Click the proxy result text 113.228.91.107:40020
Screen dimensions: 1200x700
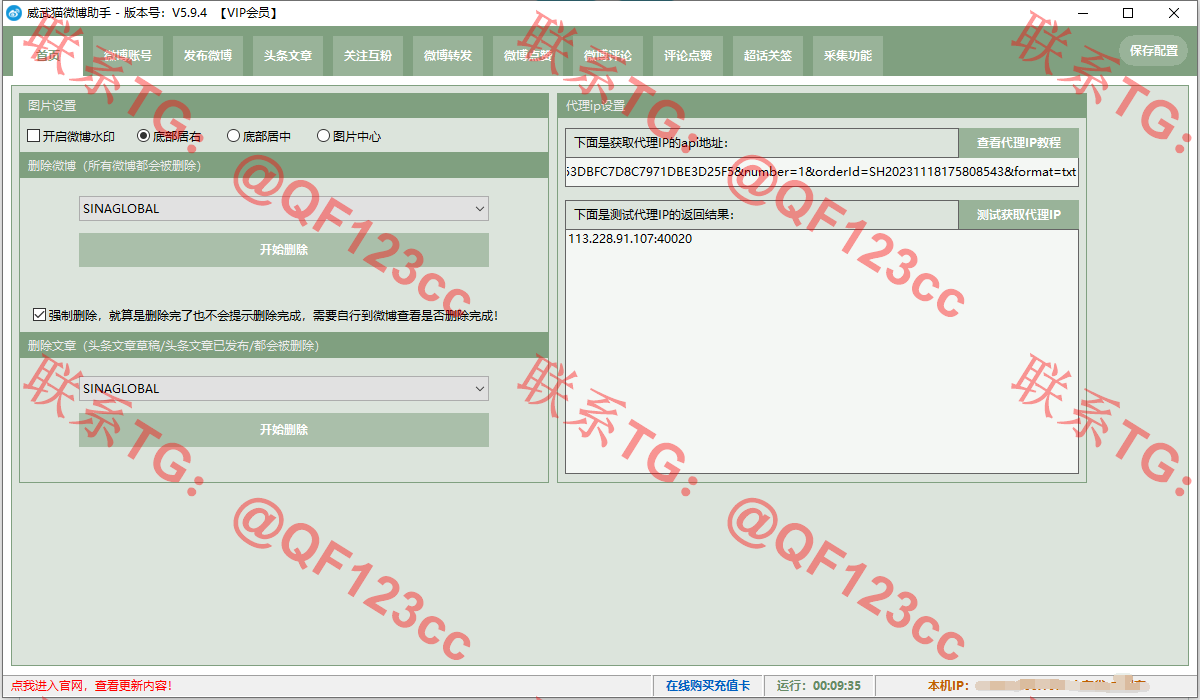[x=630, y=239]
